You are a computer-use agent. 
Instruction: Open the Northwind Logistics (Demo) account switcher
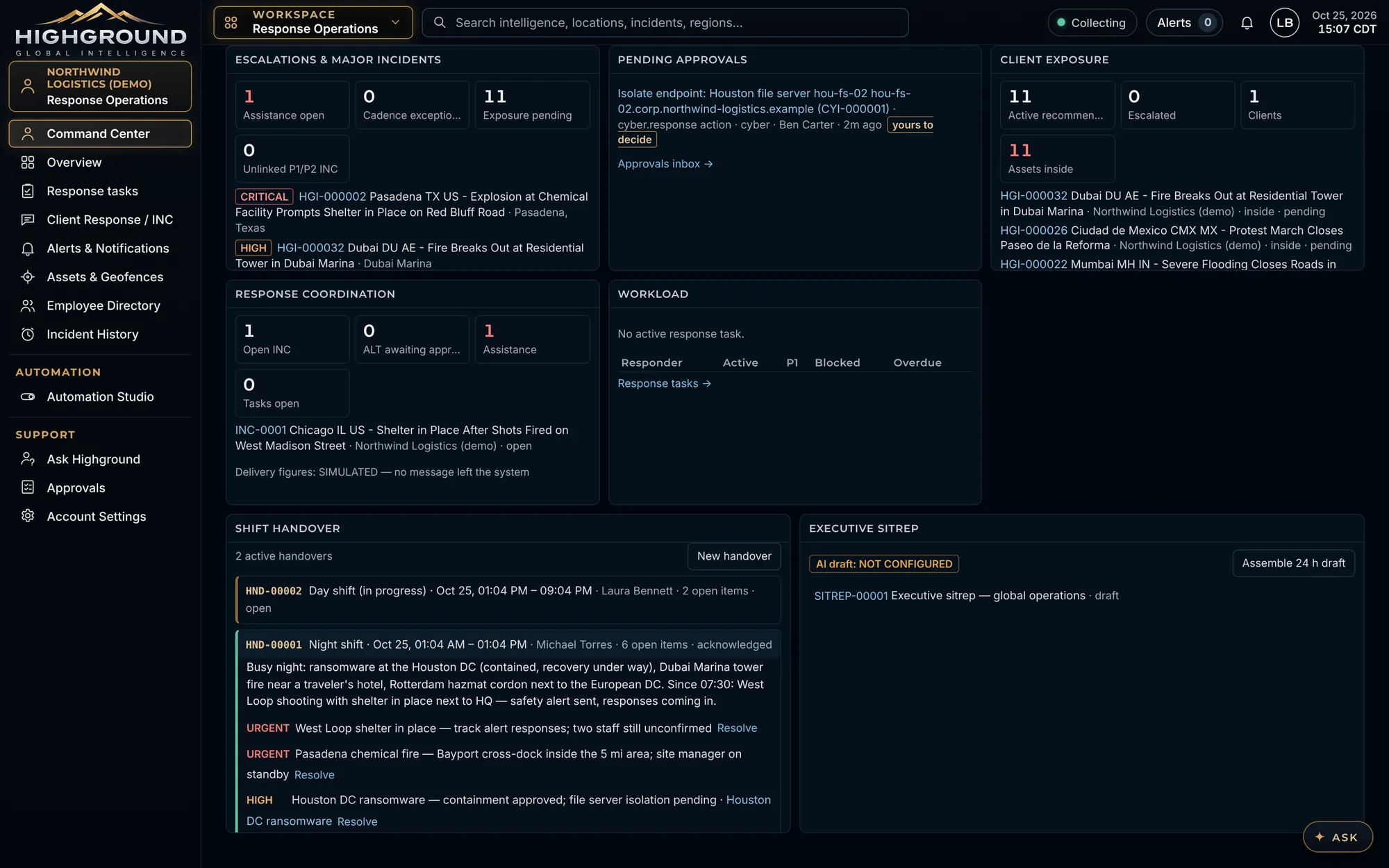click(x=100, y=86)
